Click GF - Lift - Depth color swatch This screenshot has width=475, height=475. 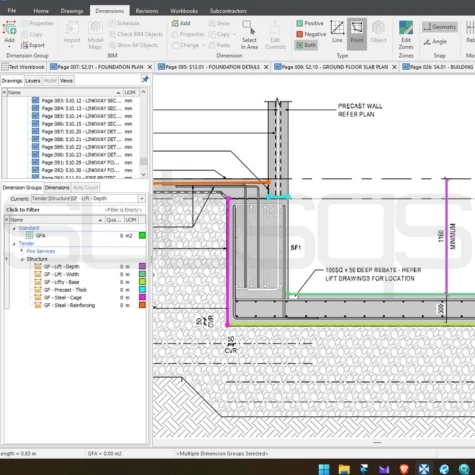[x=142, y=266]
